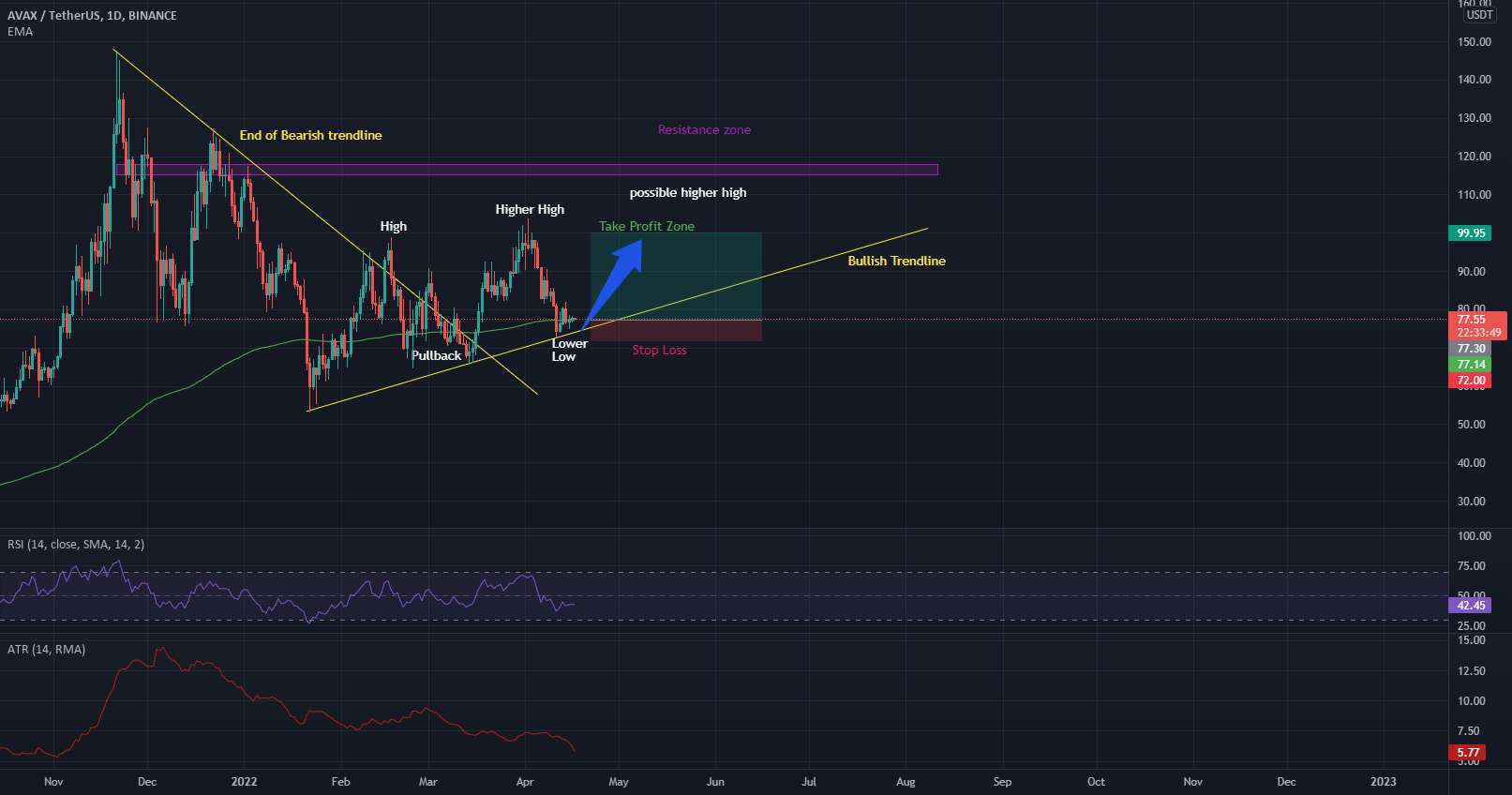The height and width of the screenshot is (795, 1512).
Task: Select the 'Lower Low' annotation
Action: click(x=569, y=350)
